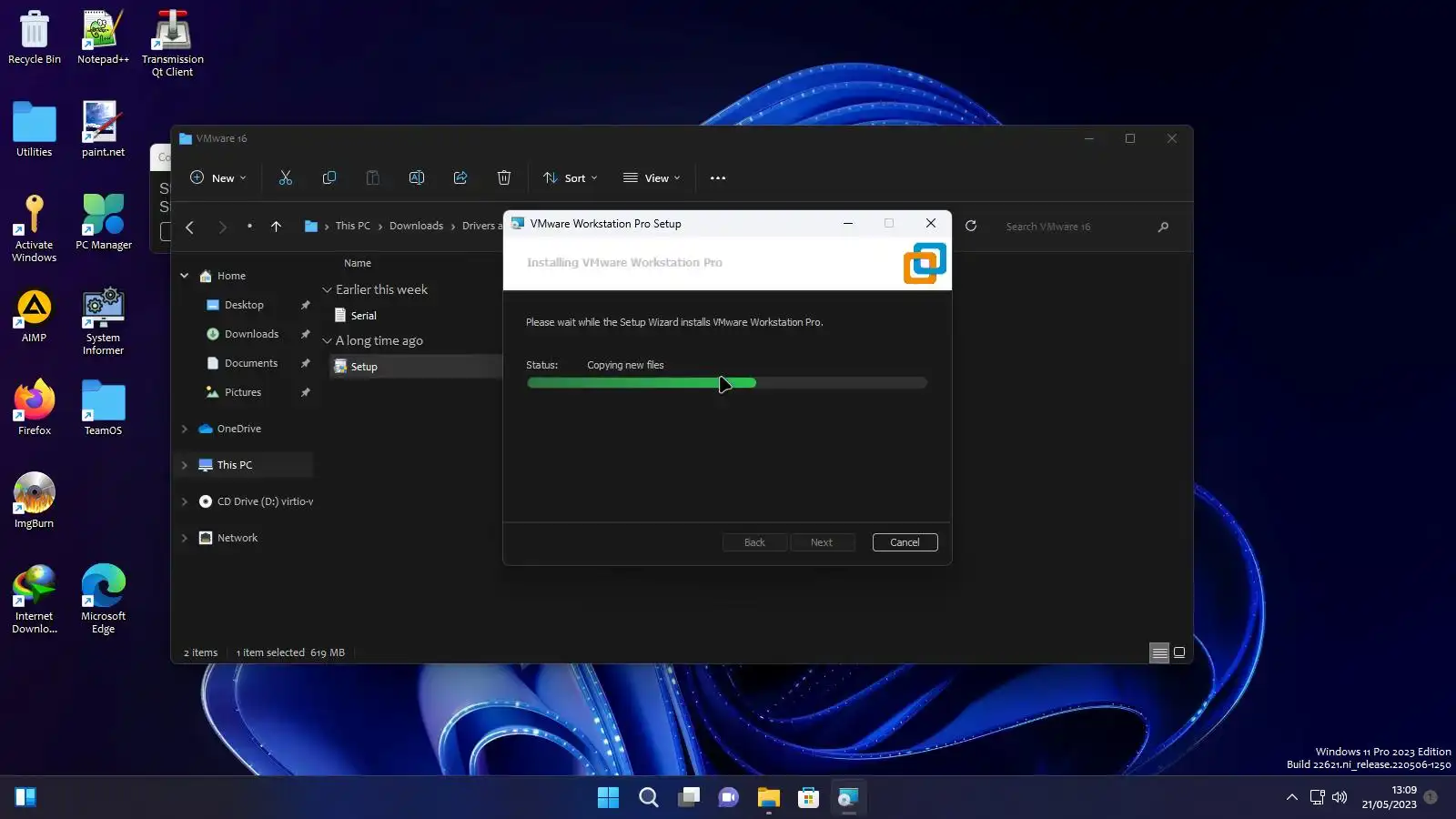Viewport: 1456px width, 819px height.
Task: Click the Rename icon in Explorer toolbar
Action: (x=417, y=177)
